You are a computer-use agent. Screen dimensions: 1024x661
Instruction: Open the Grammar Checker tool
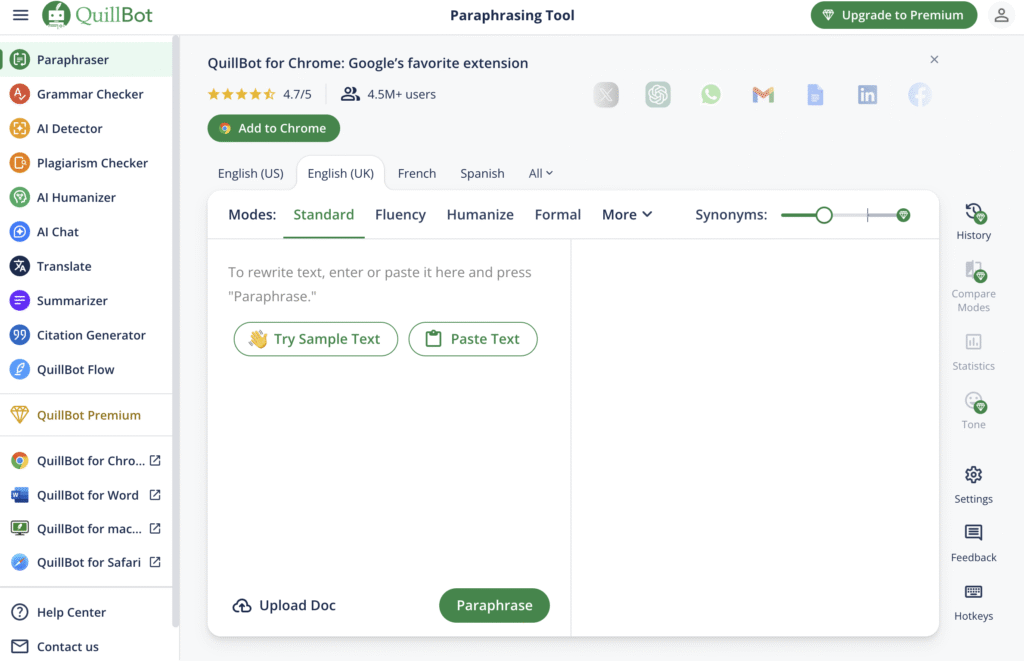[x=90, y=94]
